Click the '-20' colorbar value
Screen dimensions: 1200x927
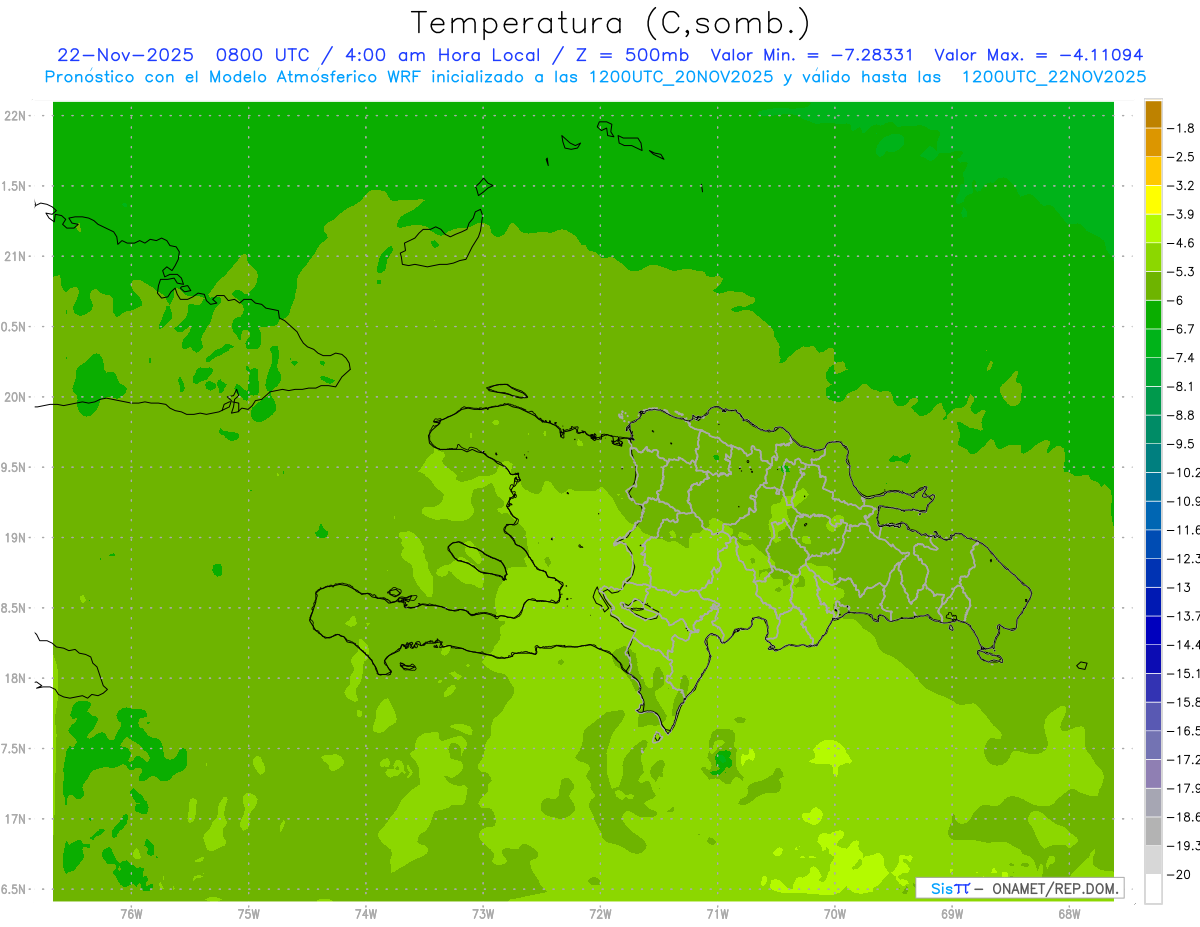point(1181,874)
